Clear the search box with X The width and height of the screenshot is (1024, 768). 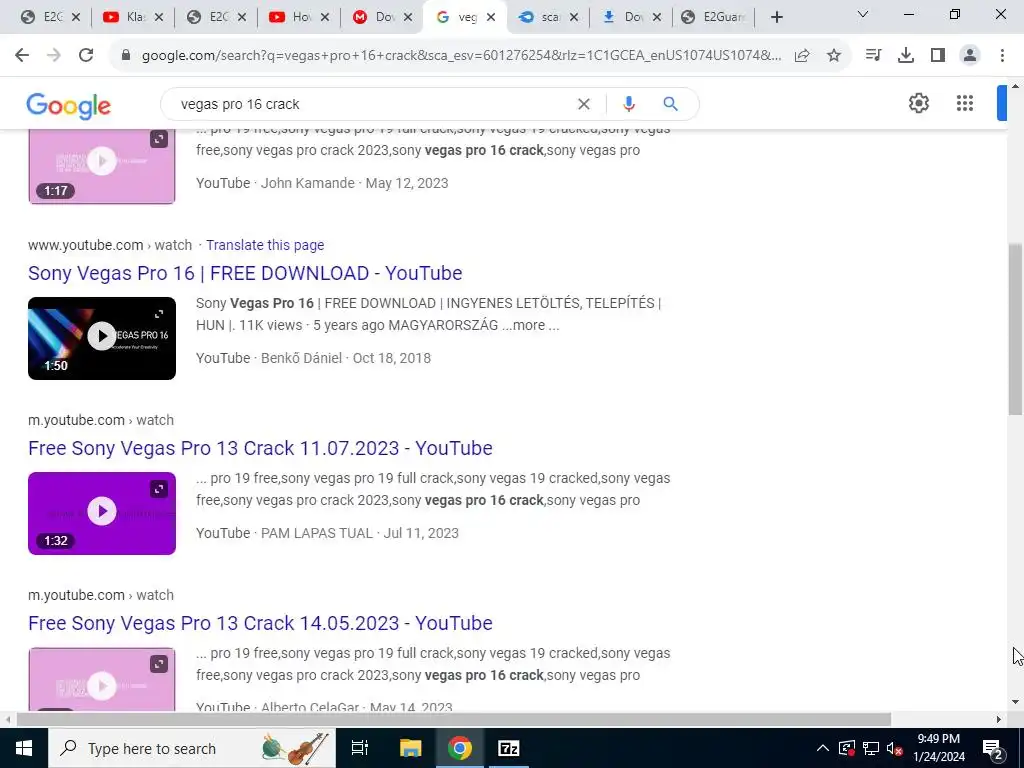(x=584, y=104)
